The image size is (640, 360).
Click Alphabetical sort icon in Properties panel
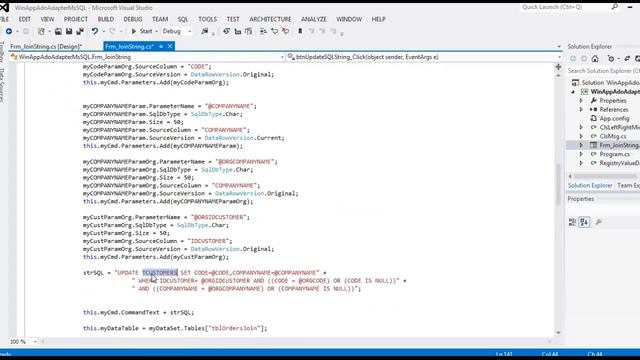click(584, 222)
